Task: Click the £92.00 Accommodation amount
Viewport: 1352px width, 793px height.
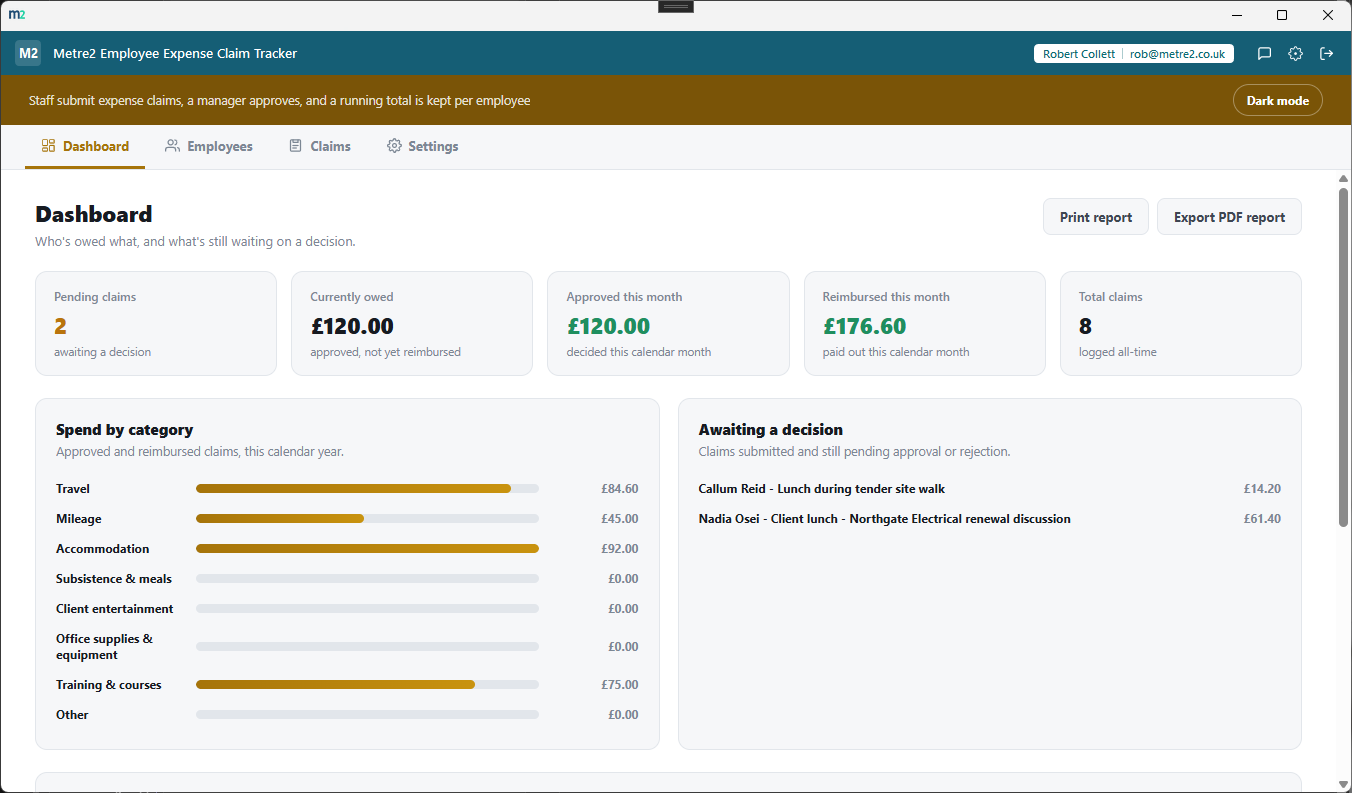Action: pos(619,549)
